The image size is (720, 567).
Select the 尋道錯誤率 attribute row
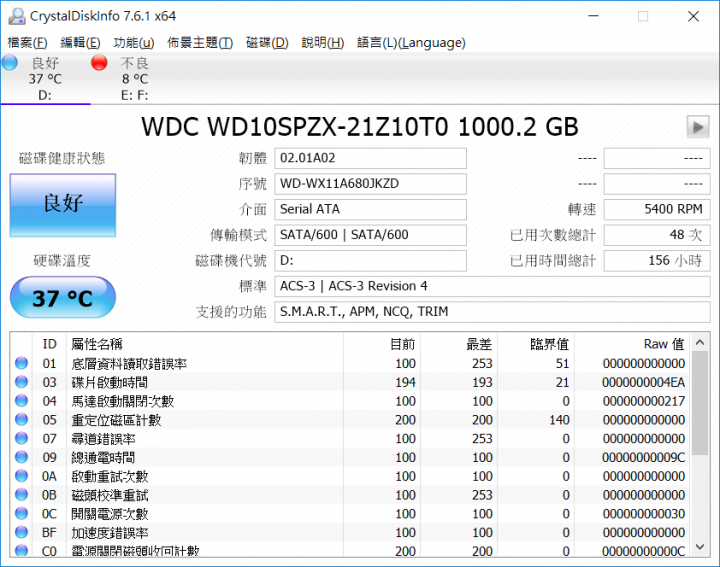click(x=350, y=439)
